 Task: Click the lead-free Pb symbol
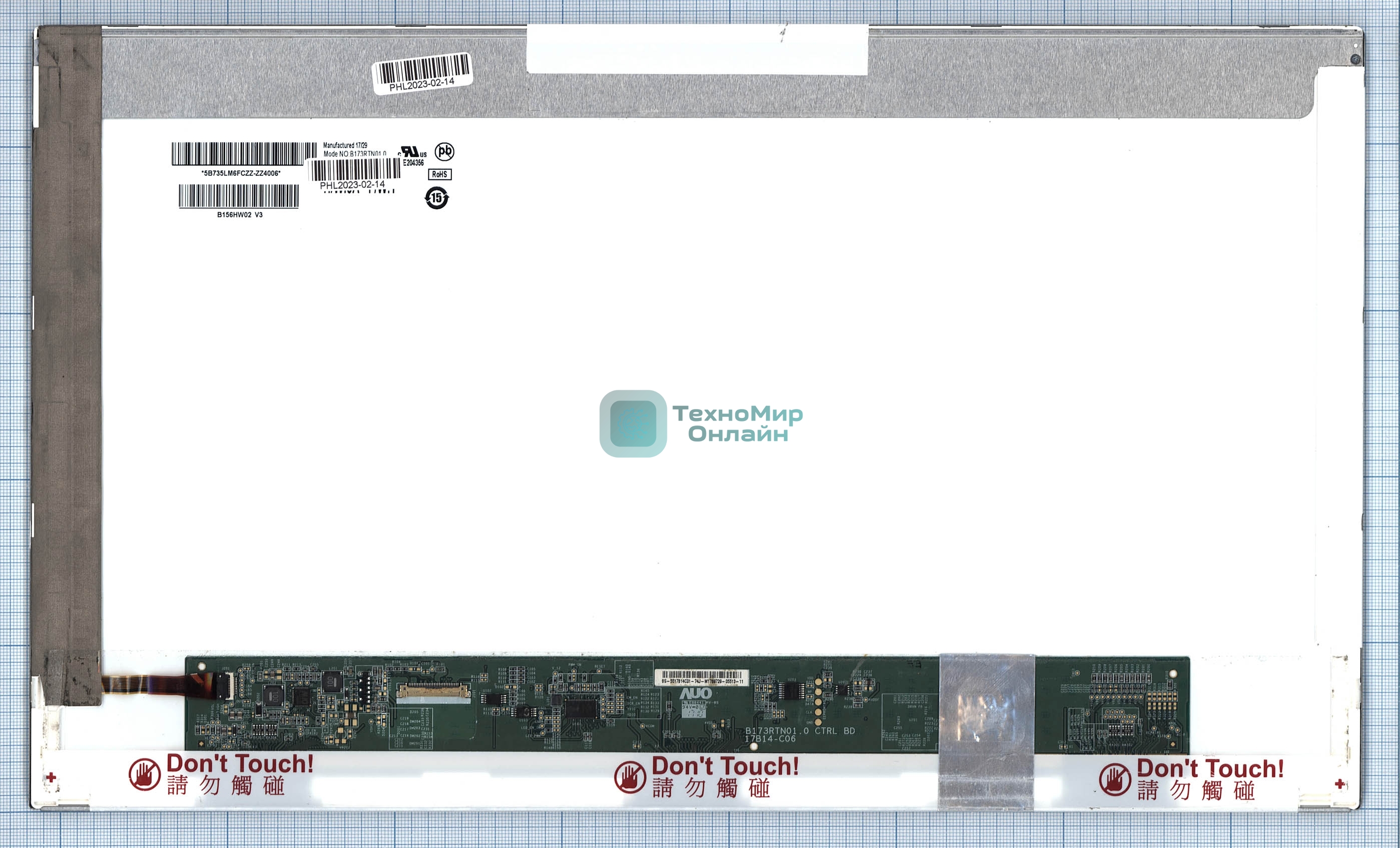tap(444, 151)
